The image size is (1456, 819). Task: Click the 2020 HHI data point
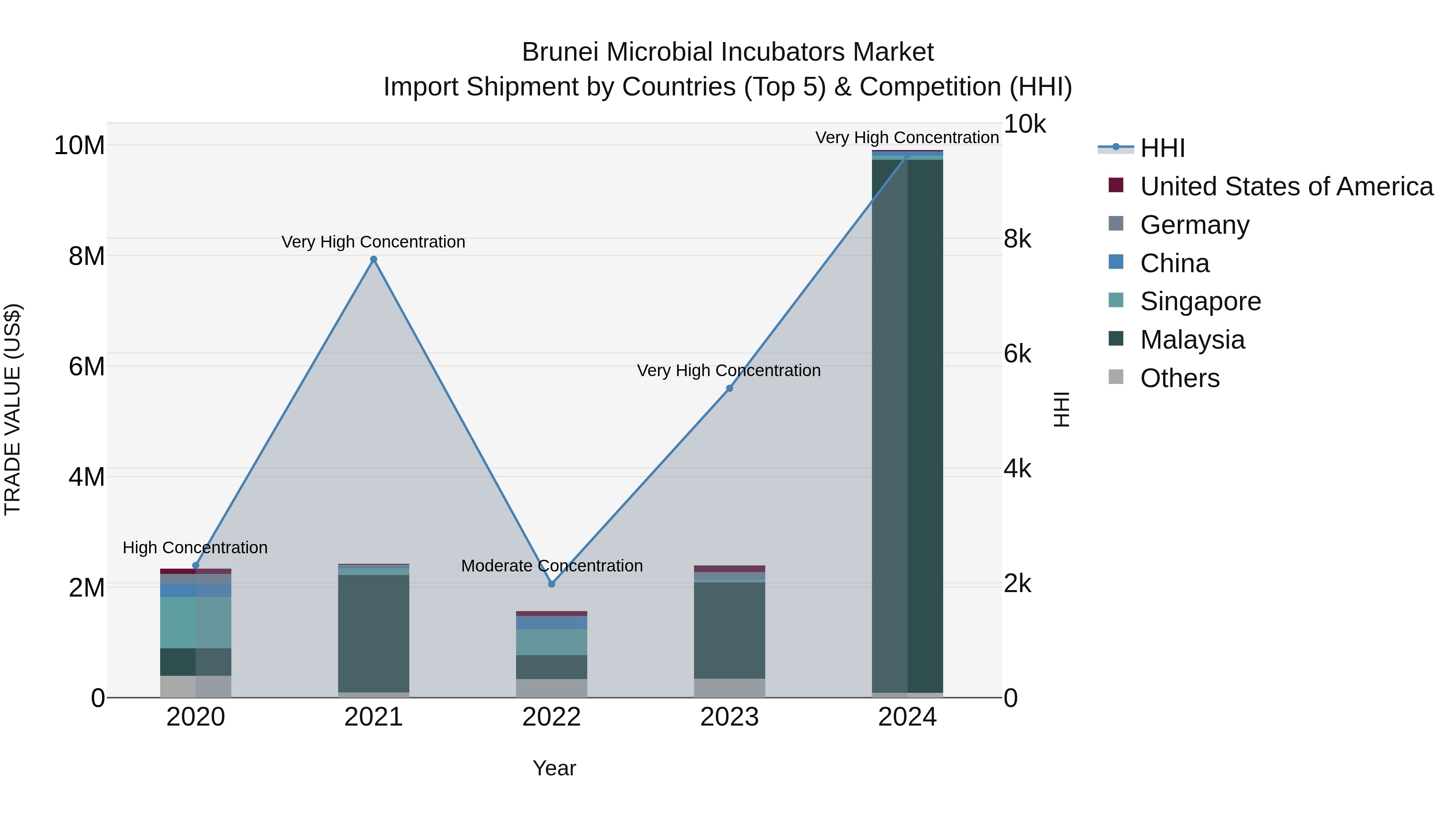tap(196, 565)
